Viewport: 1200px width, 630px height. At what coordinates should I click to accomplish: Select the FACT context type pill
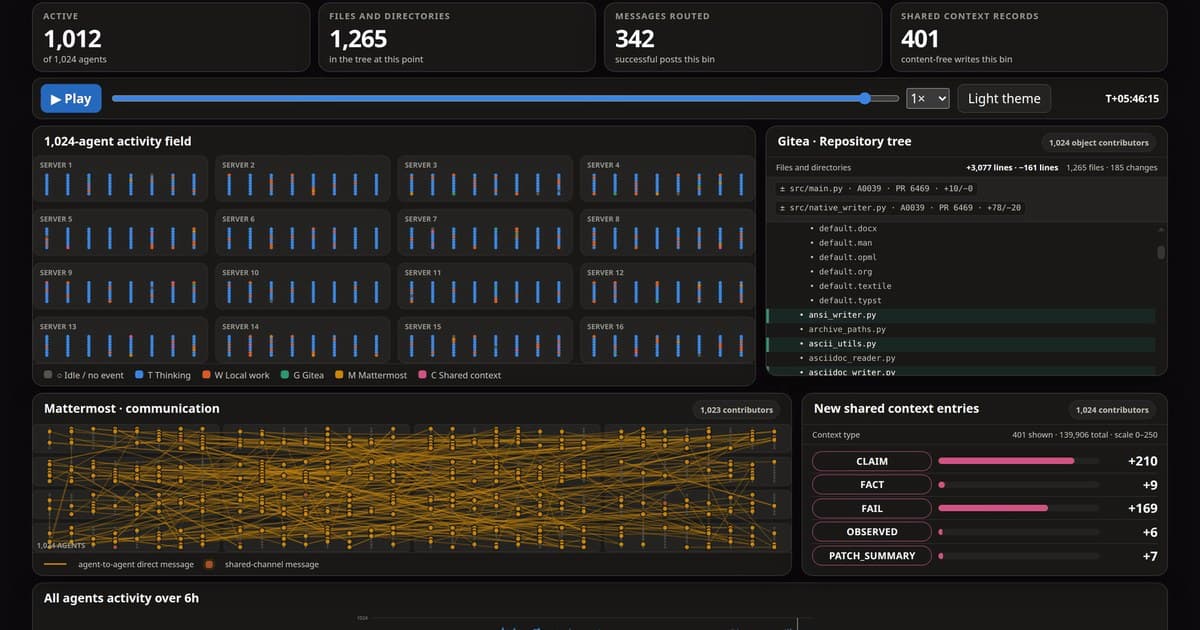(872, 484)
